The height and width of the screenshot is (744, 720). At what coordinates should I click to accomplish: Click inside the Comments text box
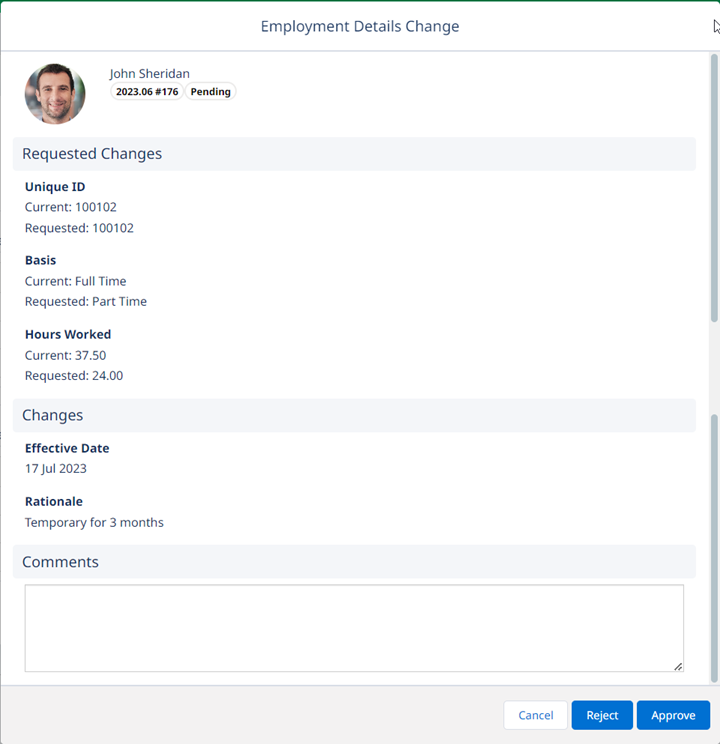point(354,628)
